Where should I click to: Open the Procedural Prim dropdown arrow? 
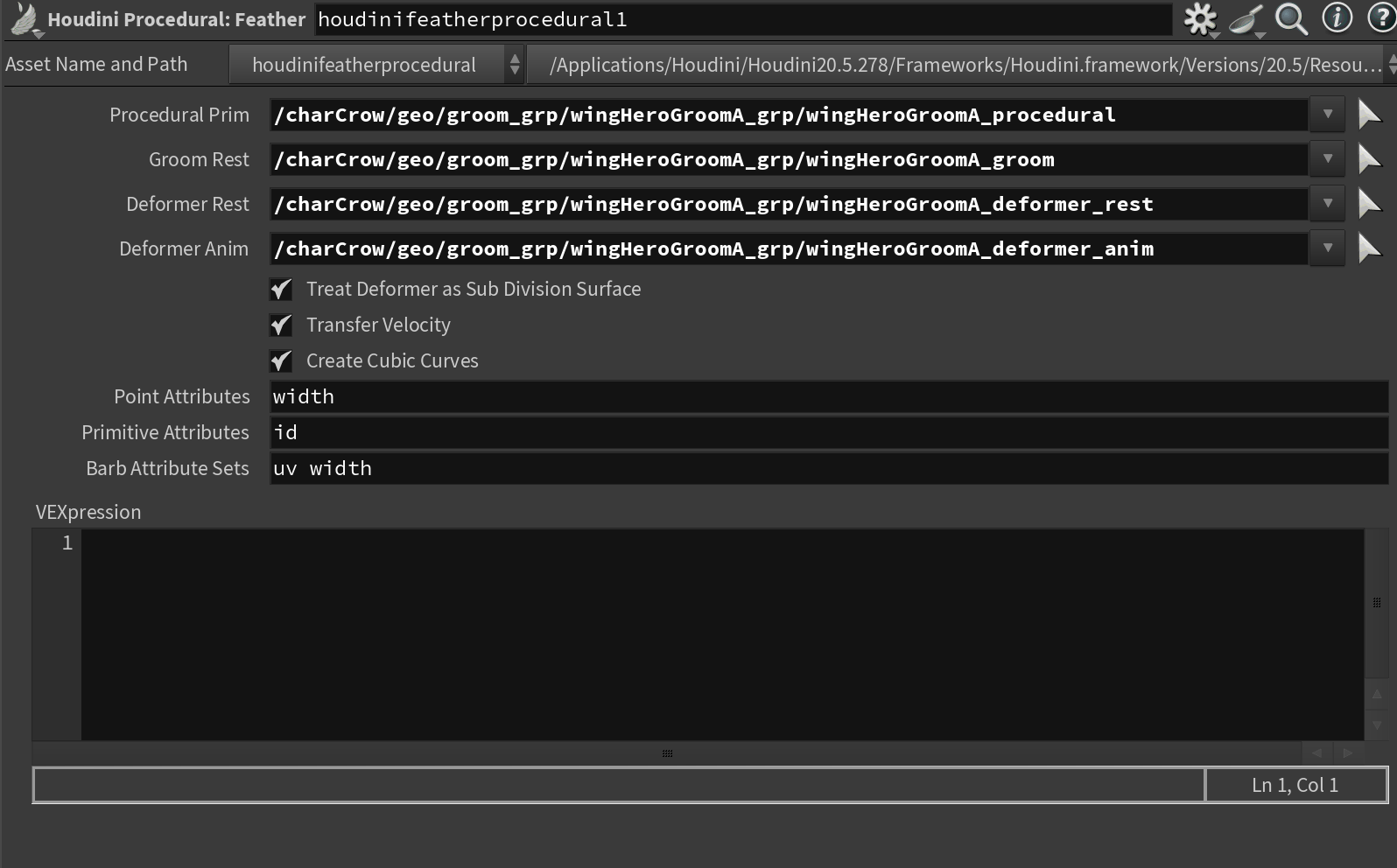coord(1328,115)
